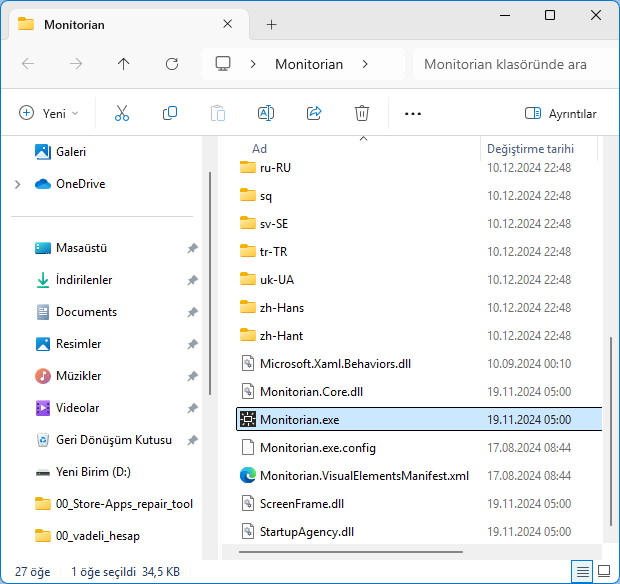Click the Monitorian.exe application icon
Viewport: 620px width, 584px height.
[x=248, y=420]
